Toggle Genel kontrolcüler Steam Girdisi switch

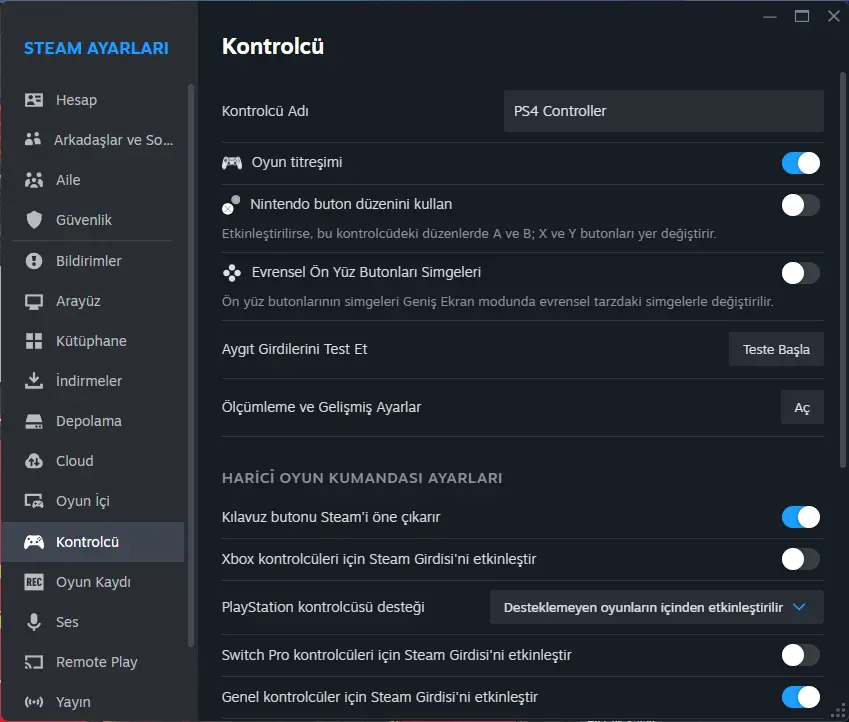pyautogui.click(x=800, y=697)
